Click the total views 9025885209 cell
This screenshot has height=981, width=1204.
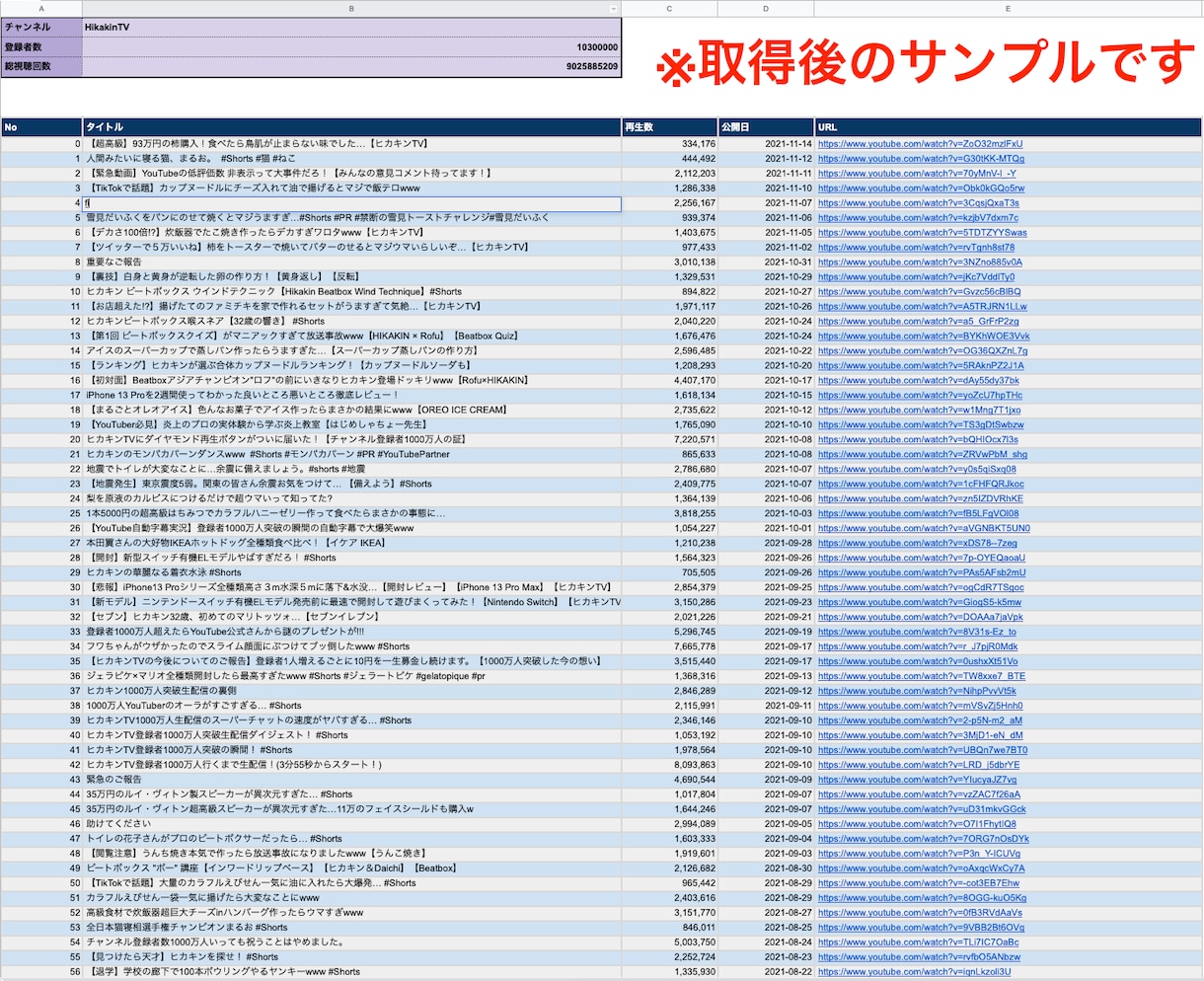click(x=351, y=66)
